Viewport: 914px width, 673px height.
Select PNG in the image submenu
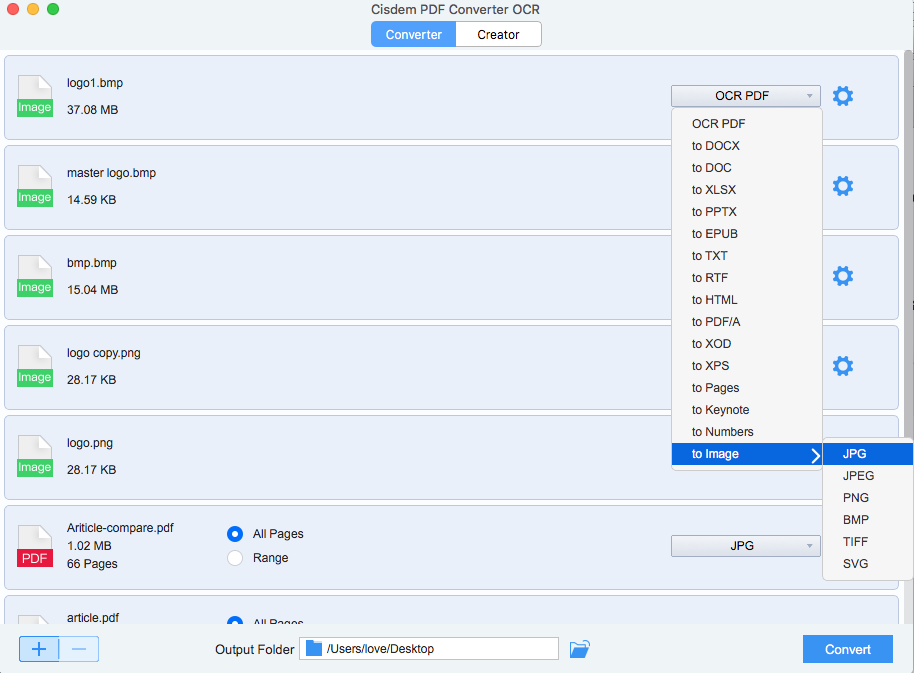click(x=867, y=498)
